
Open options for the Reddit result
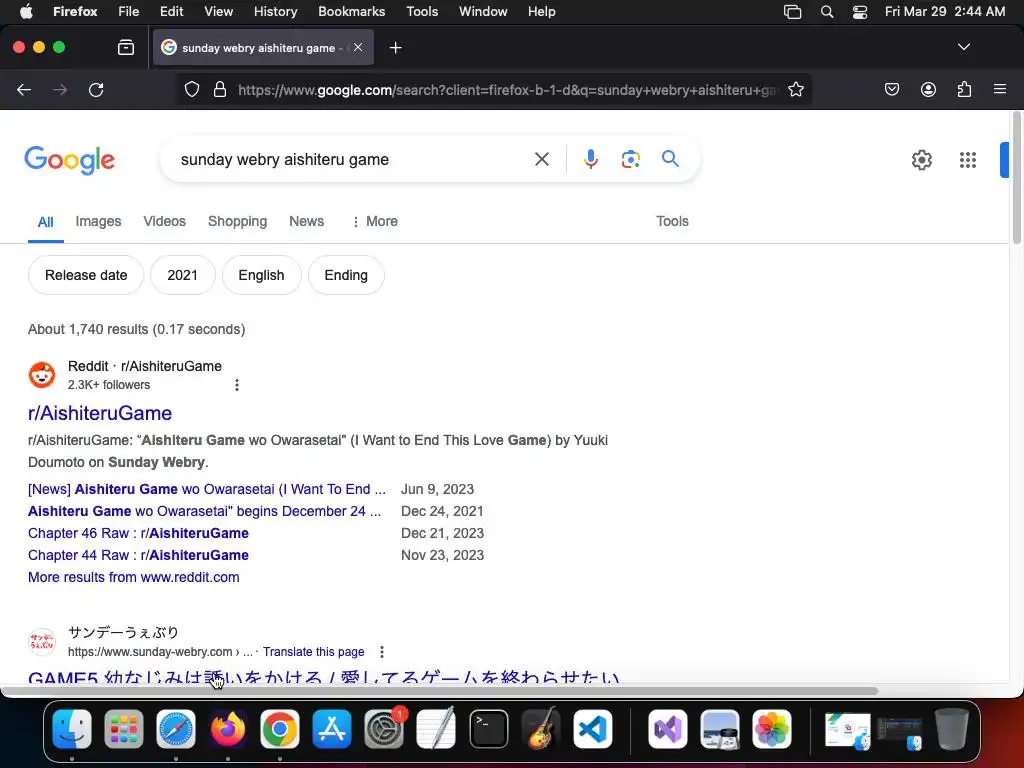coord(236,385)
